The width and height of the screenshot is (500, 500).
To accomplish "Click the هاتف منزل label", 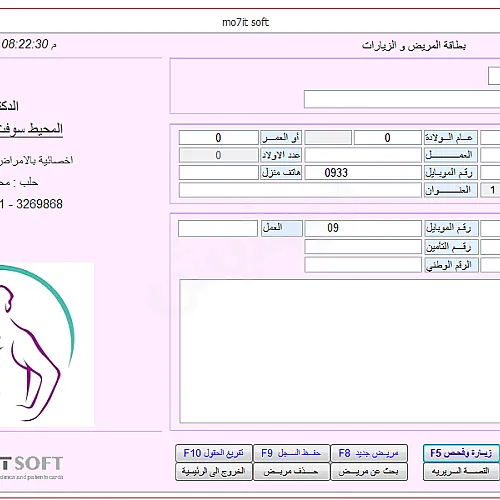I will (281, 173).
